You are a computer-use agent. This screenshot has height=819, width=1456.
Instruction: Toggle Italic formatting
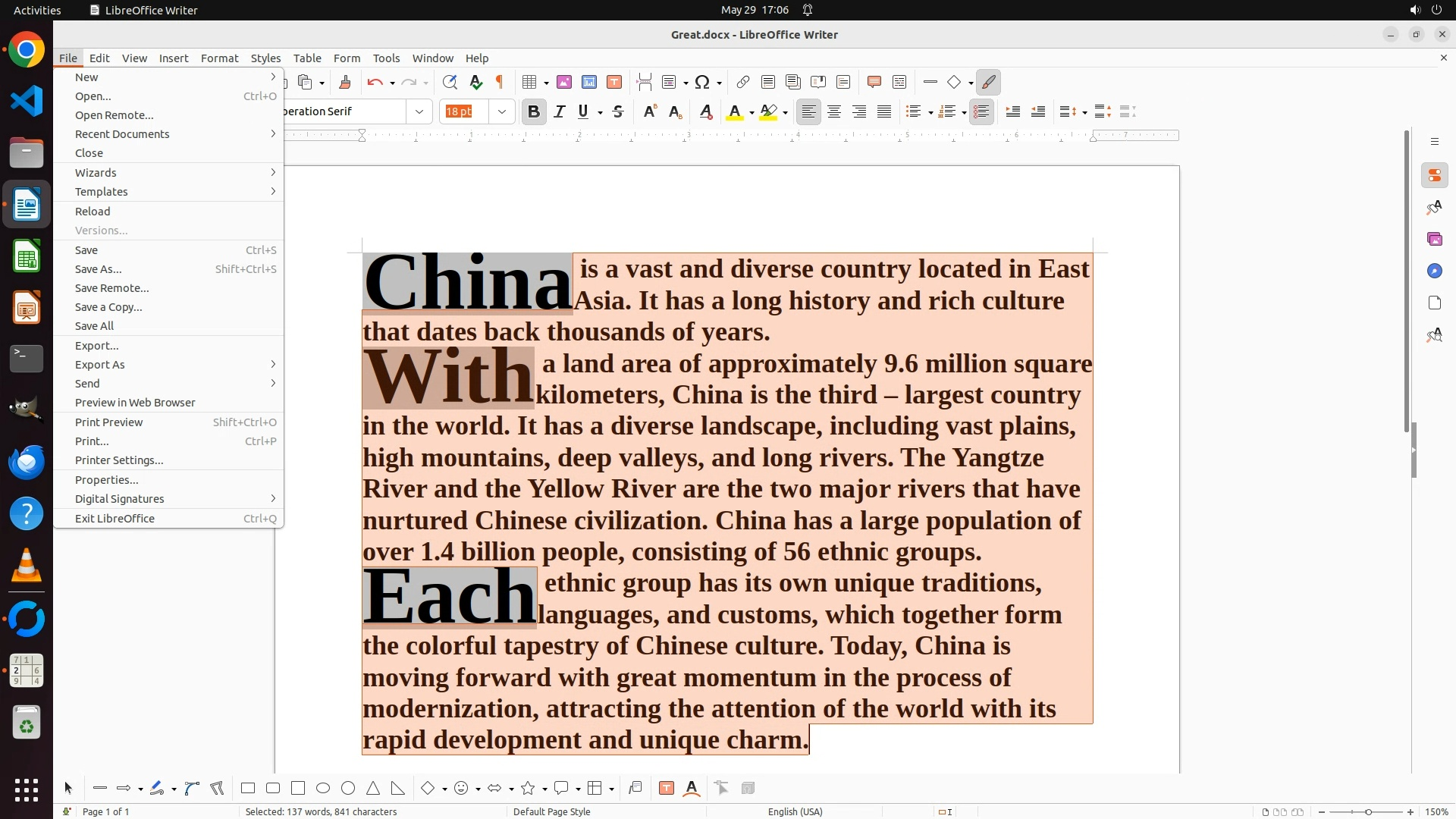[x=559, y=111]
